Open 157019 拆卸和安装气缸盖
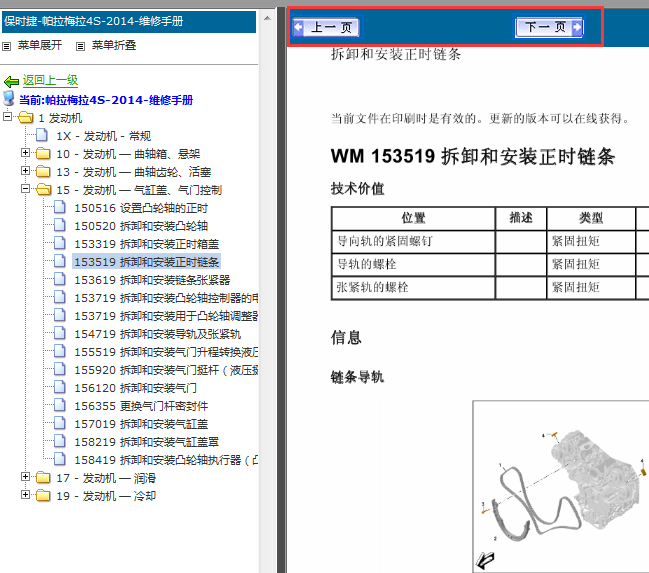Viewport: 649px width, 573px height. [x=141, y=424]
